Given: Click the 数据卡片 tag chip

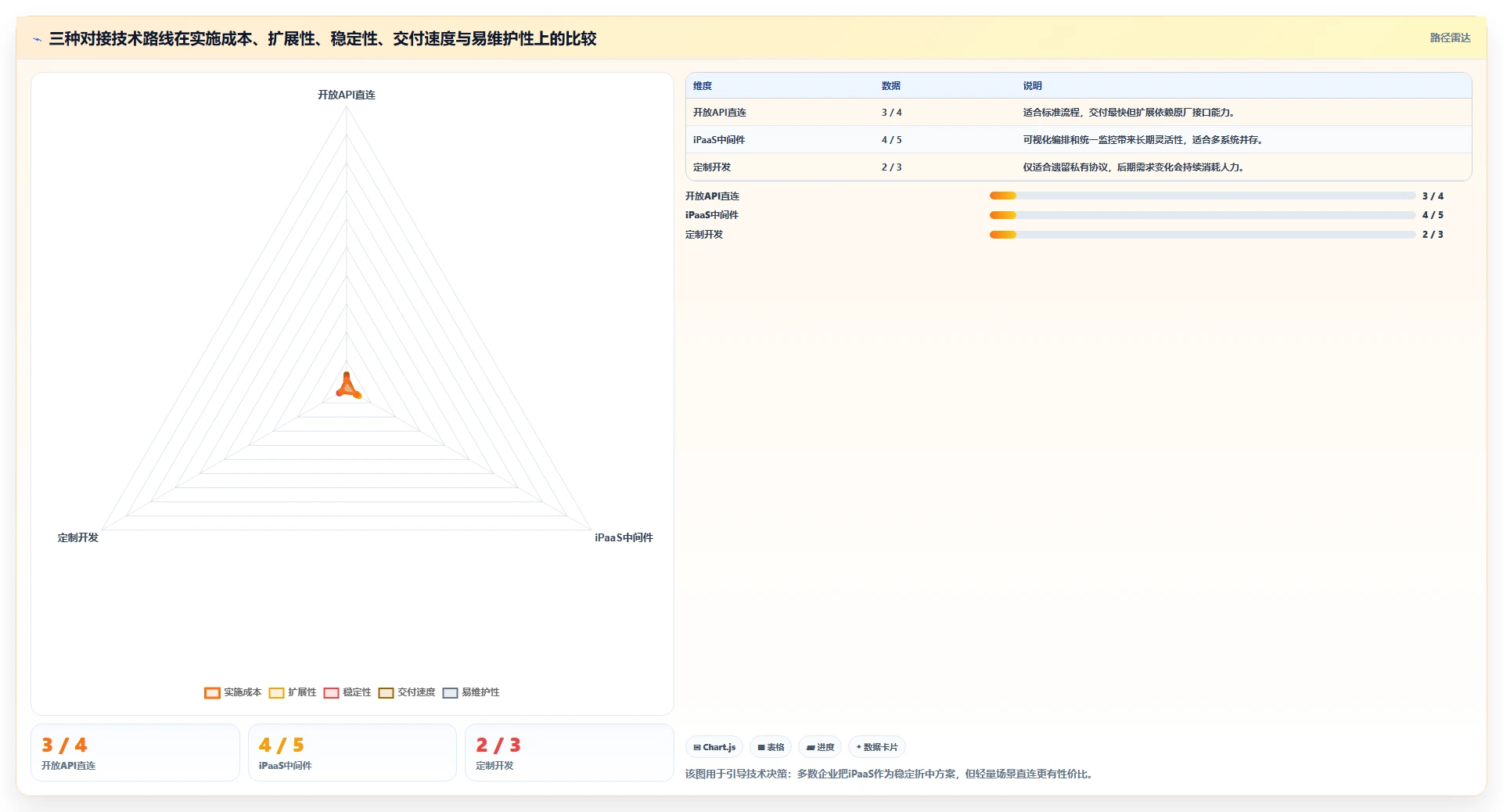Looking at the screenshot, I should click(x=877, y=747).
